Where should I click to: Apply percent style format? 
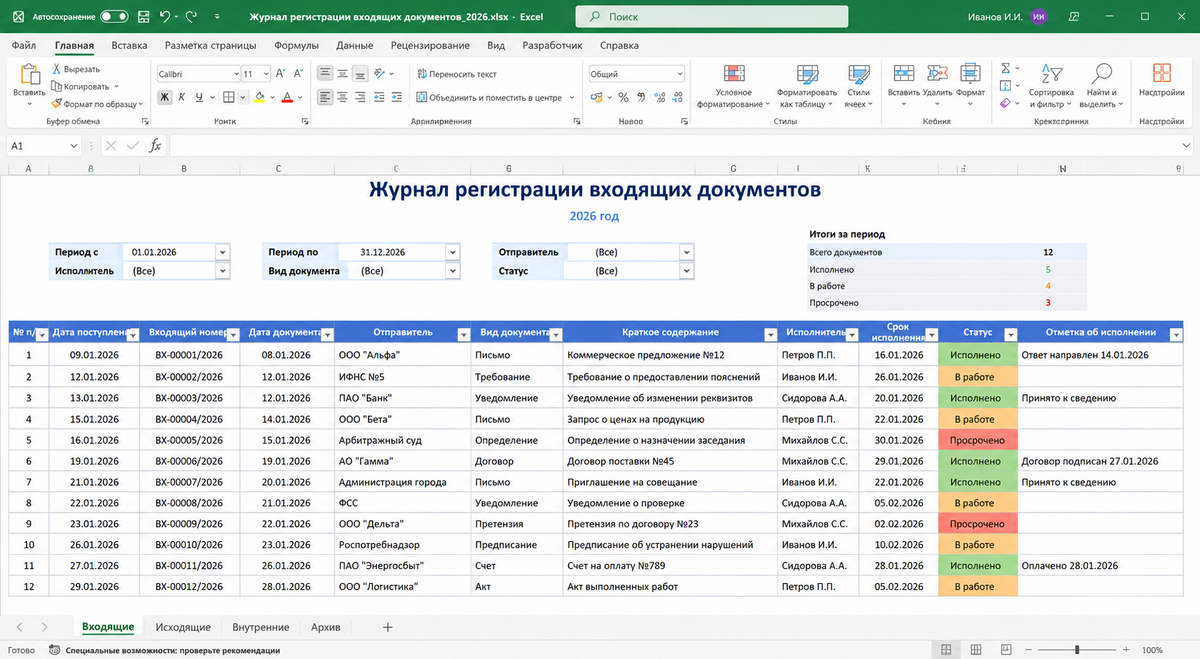tap(623, 97)
